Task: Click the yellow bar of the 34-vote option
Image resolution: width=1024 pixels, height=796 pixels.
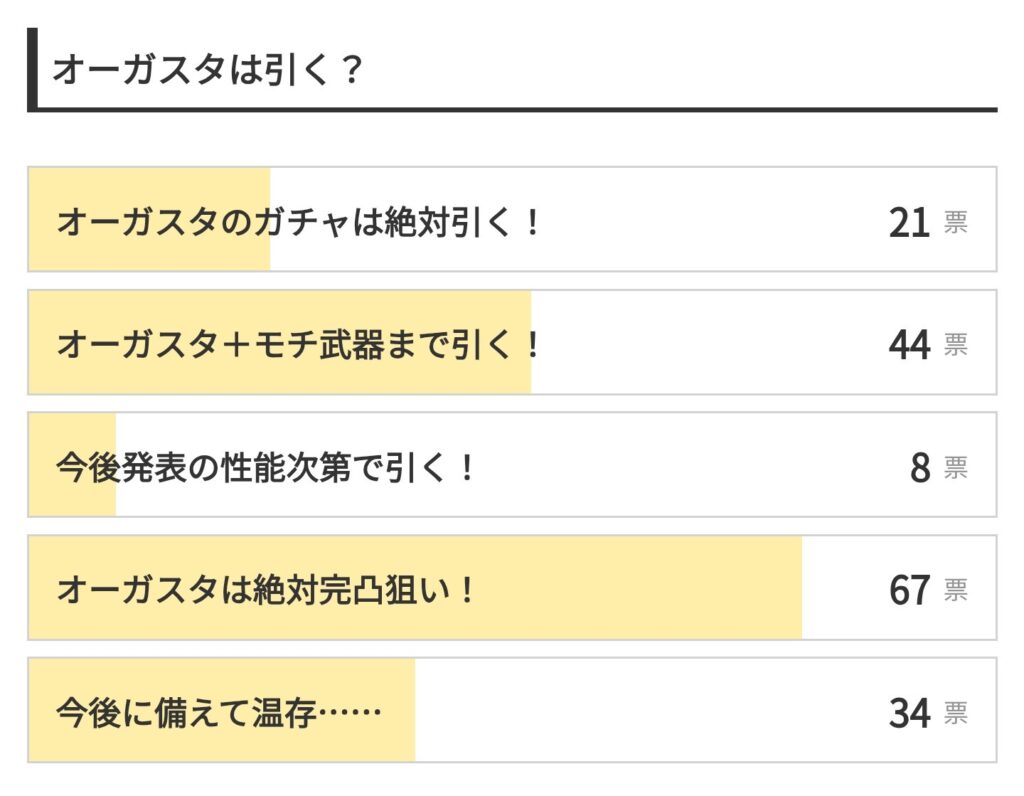Action: point(222,710)
